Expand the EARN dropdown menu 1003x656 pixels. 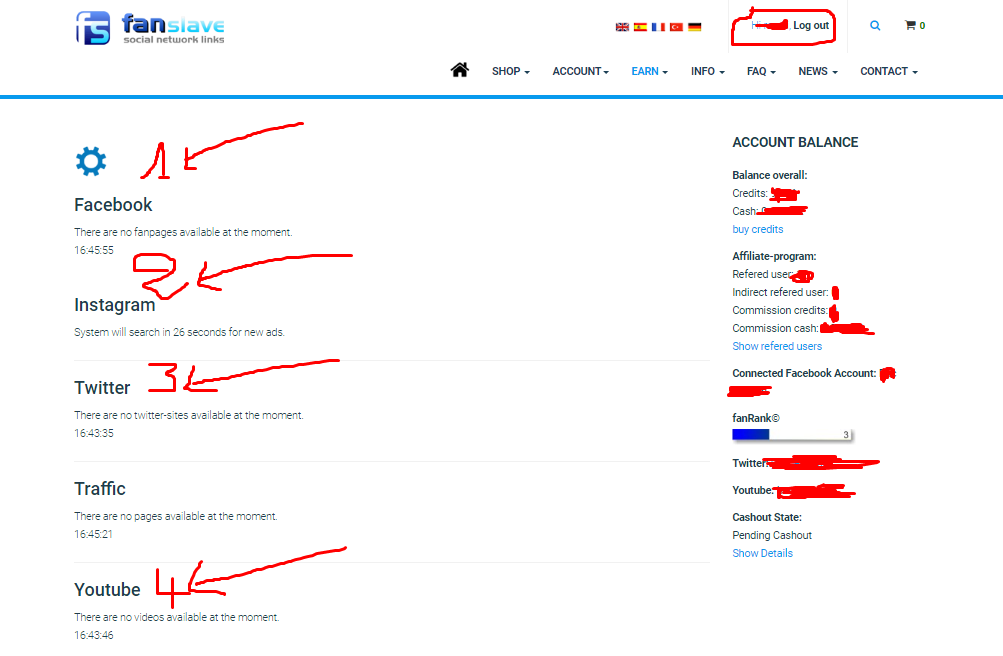pyautogui.click(x=649, y=72)
